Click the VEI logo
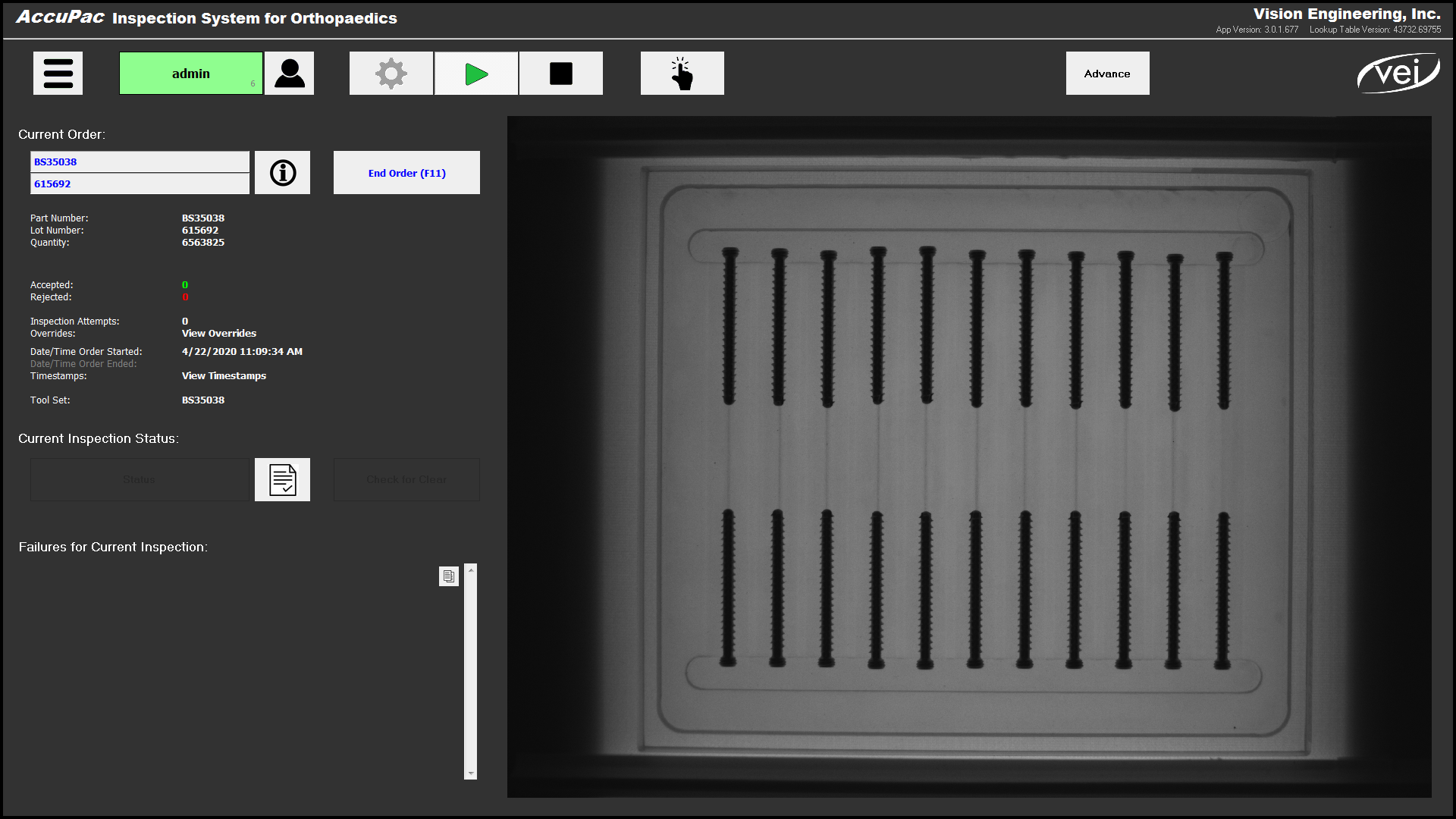1456x819 pixels. (1398, 74)
